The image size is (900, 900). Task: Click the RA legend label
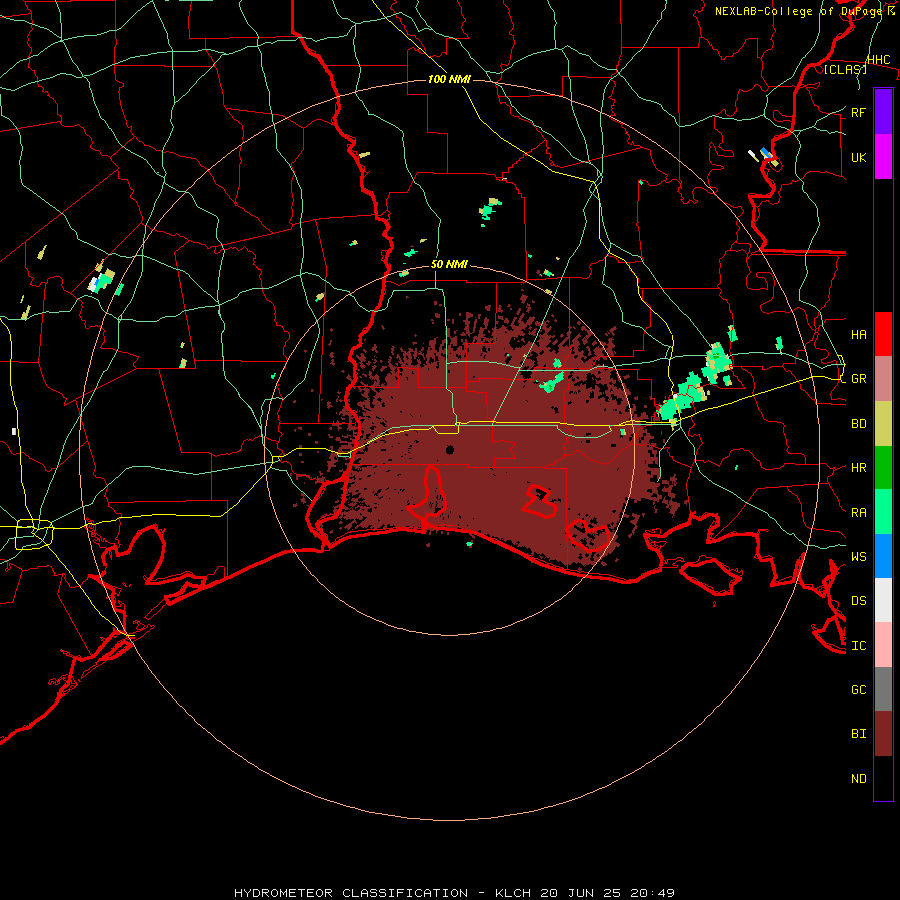[x=858, y=513]
